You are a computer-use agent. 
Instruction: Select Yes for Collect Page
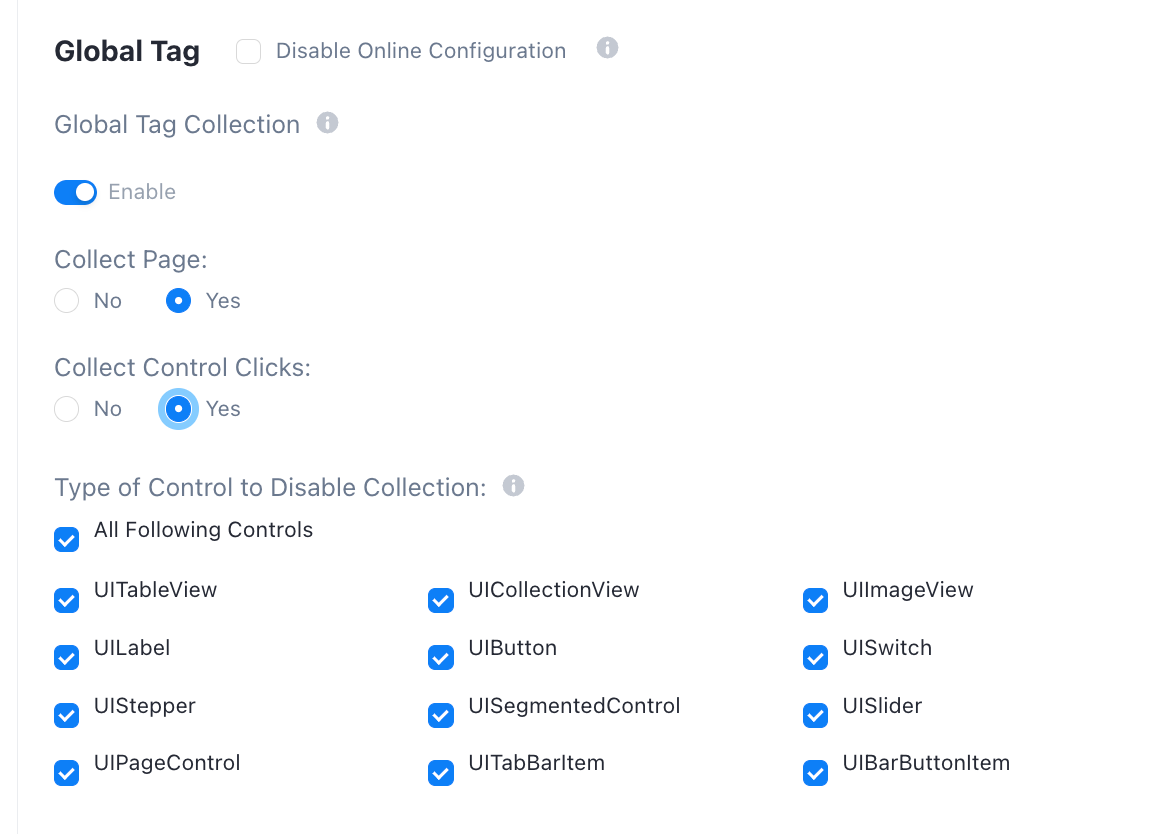coord(179,300)
